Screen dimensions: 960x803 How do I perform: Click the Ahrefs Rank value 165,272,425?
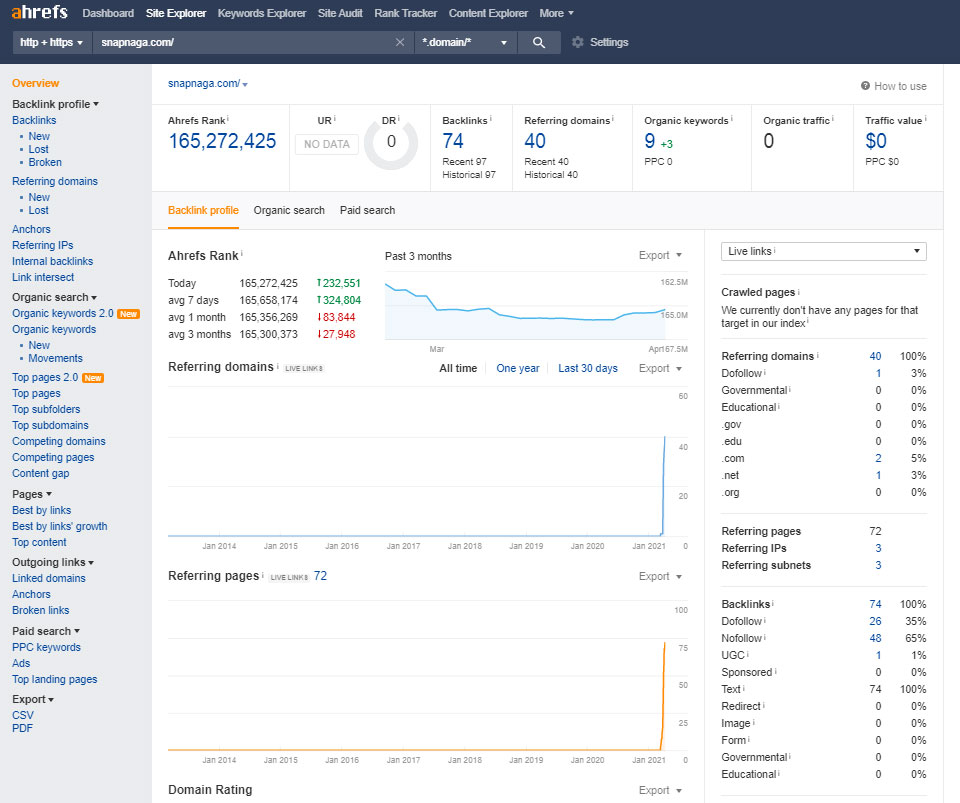[222, 141]
